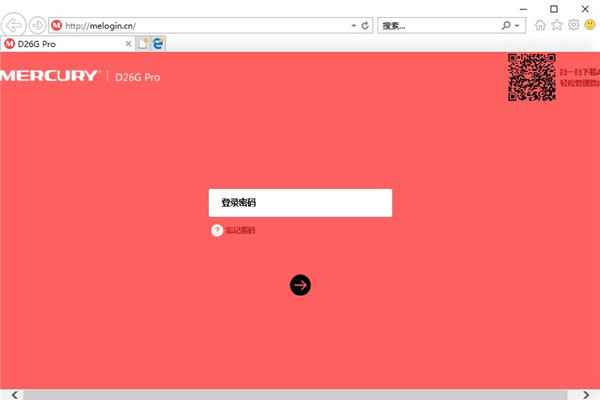
Task: Minimize the browser window
Action: (523, 9)
